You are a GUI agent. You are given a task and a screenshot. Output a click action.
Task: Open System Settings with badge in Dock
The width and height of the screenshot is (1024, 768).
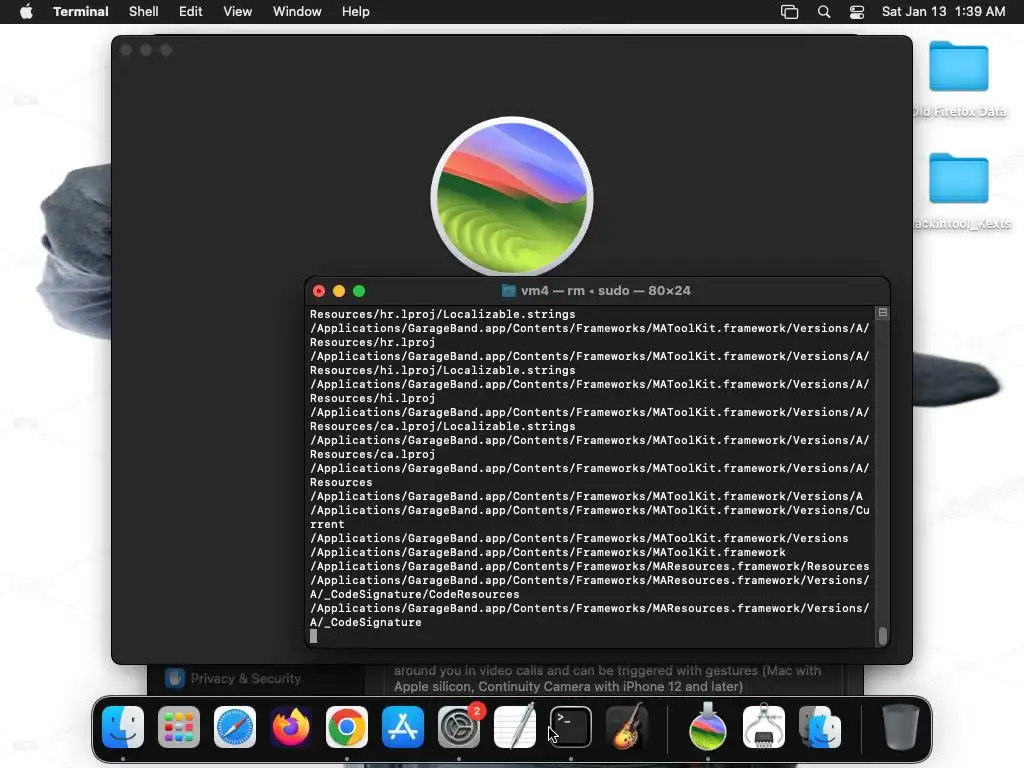tap(459, 727)
